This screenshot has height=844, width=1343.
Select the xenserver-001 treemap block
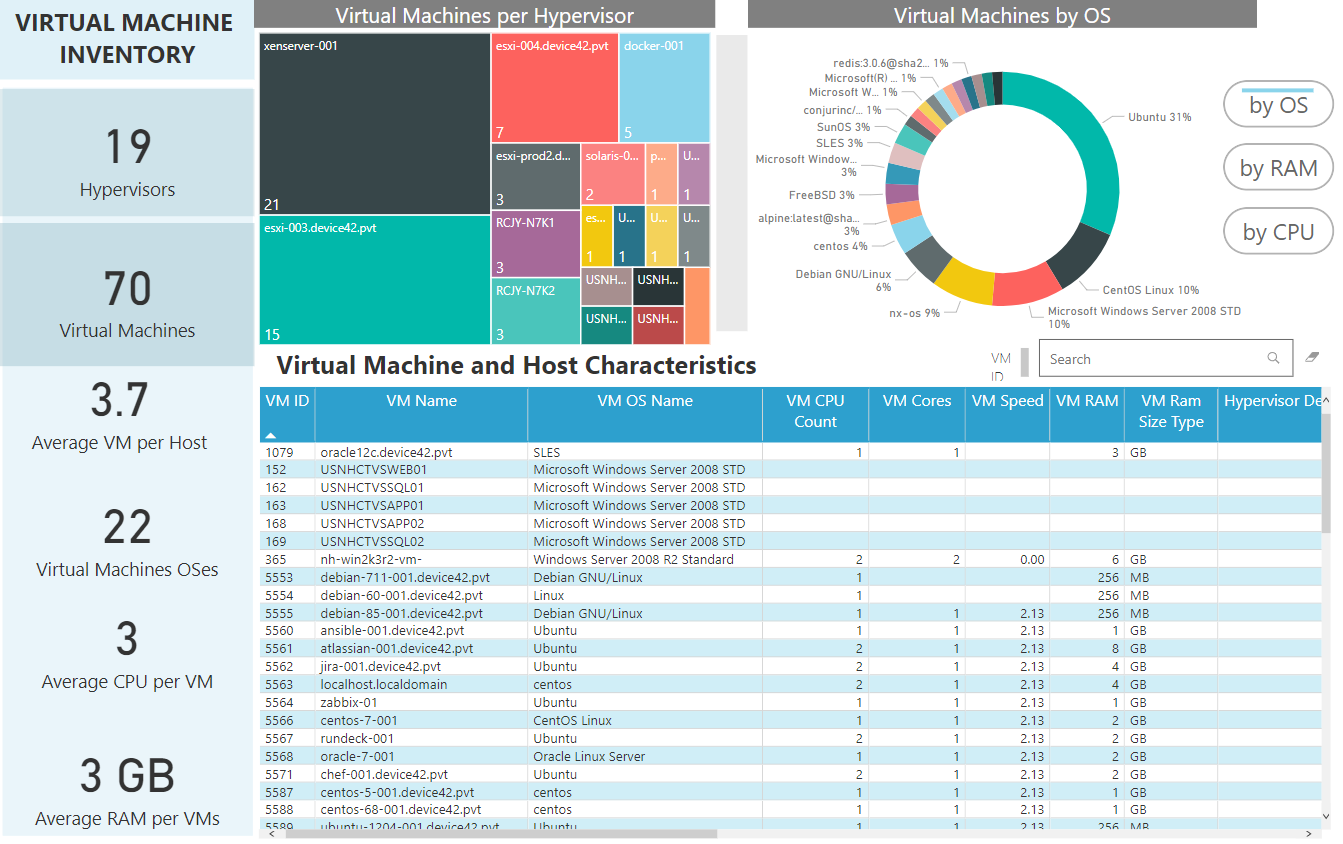pos(374,124)
